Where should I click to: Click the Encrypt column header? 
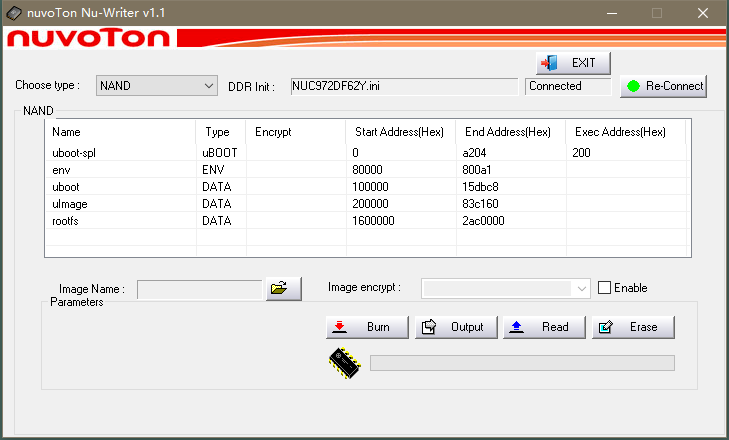click(x=296, y=132)
